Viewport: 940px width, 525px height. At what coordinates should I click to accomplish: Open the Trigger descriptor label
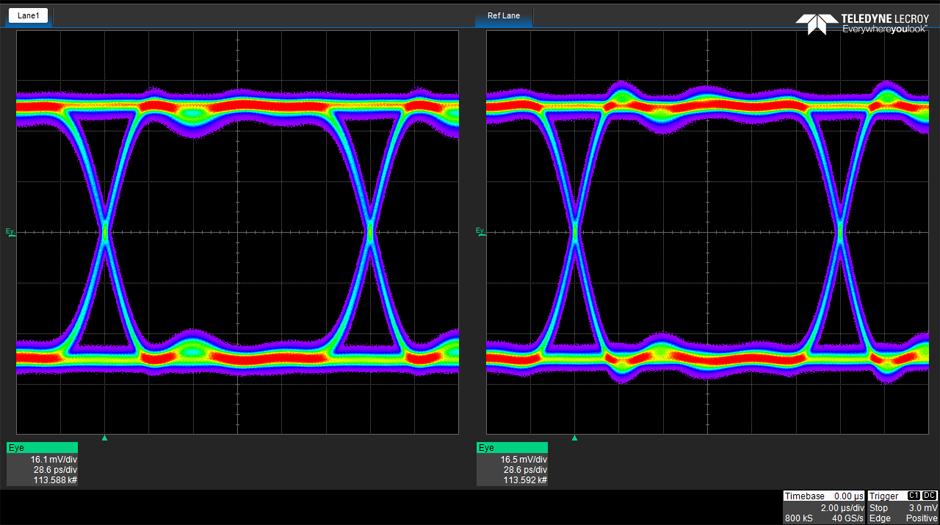885,496
